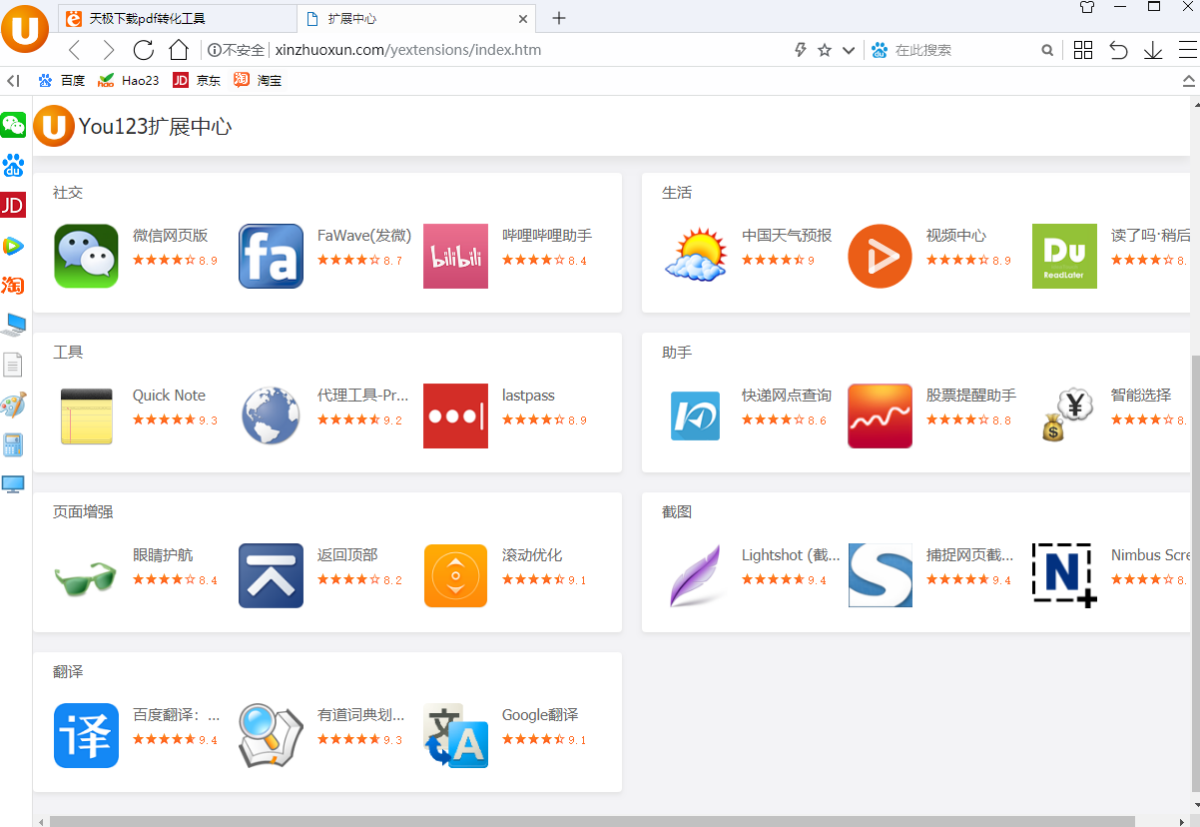Open the Google翻译 extension icon
This screenshot has width=1200, height=827.
(x=455, y=736)
